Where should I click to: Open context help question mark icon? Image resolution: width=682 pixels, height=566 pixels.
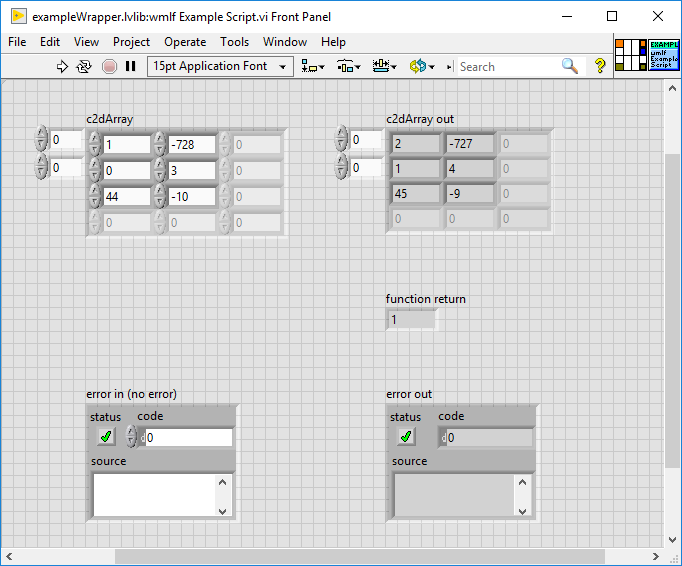coord(600,66)
